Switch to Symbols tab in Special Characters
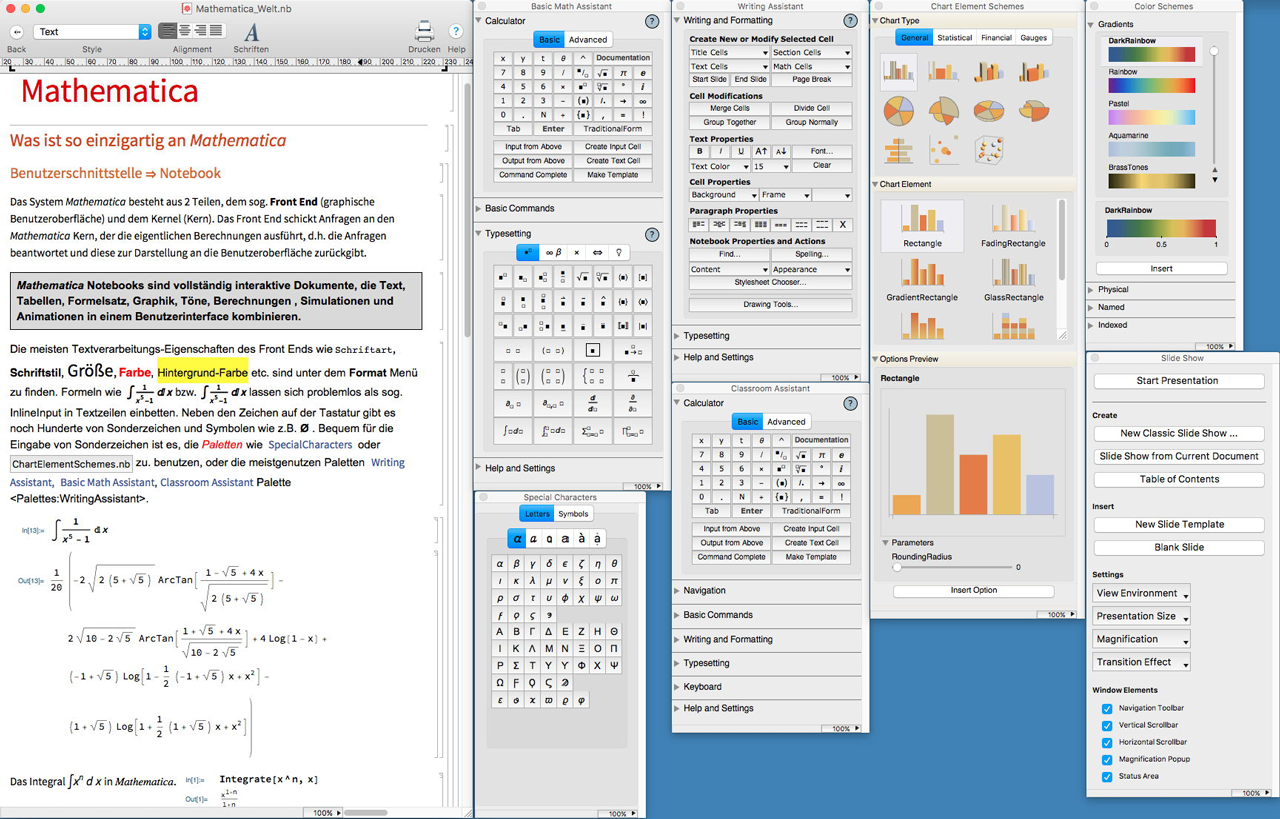 point(573,514)
